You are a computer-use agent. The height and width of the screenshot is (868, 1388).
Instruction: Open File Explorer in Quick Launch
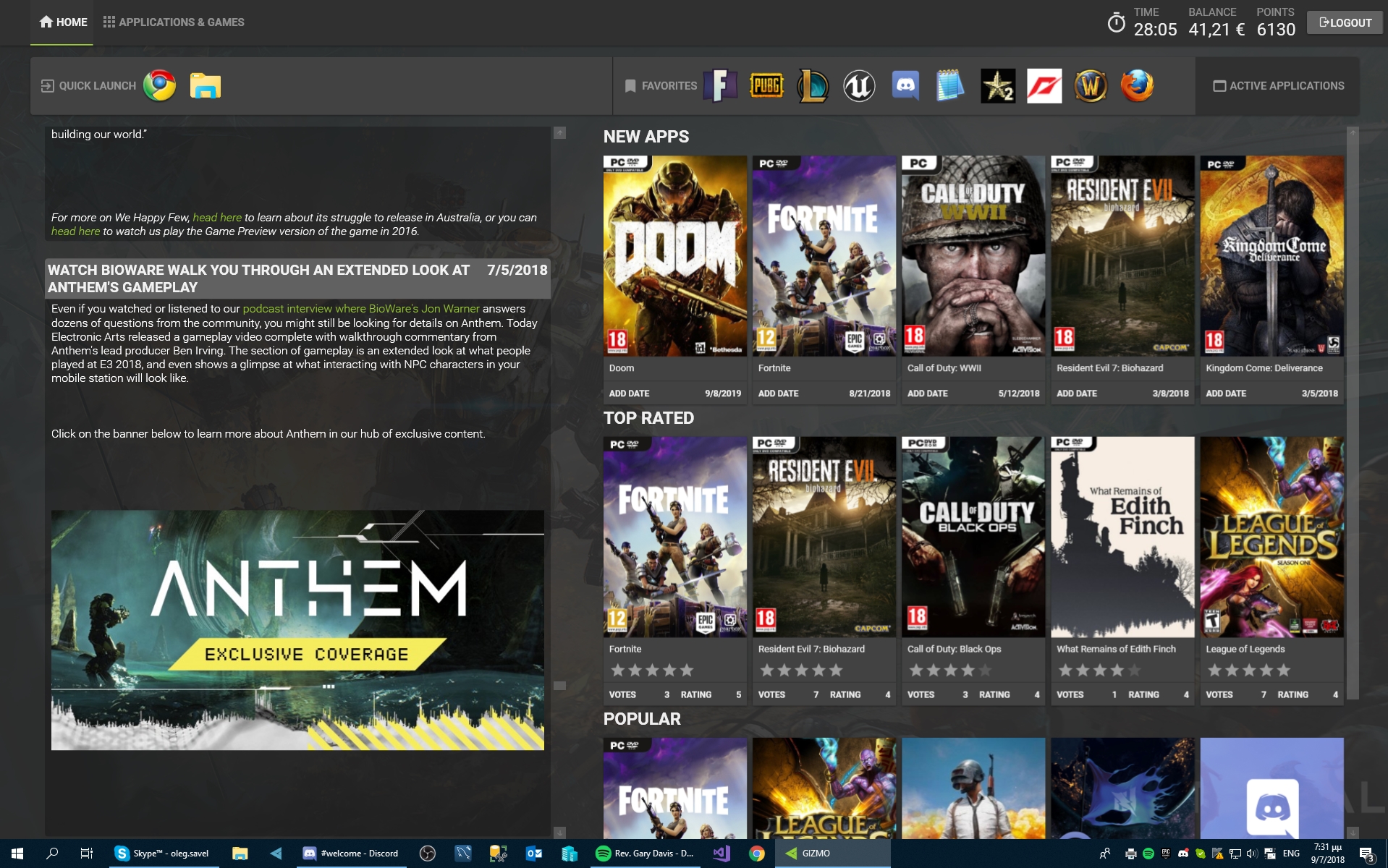(206, 86)
